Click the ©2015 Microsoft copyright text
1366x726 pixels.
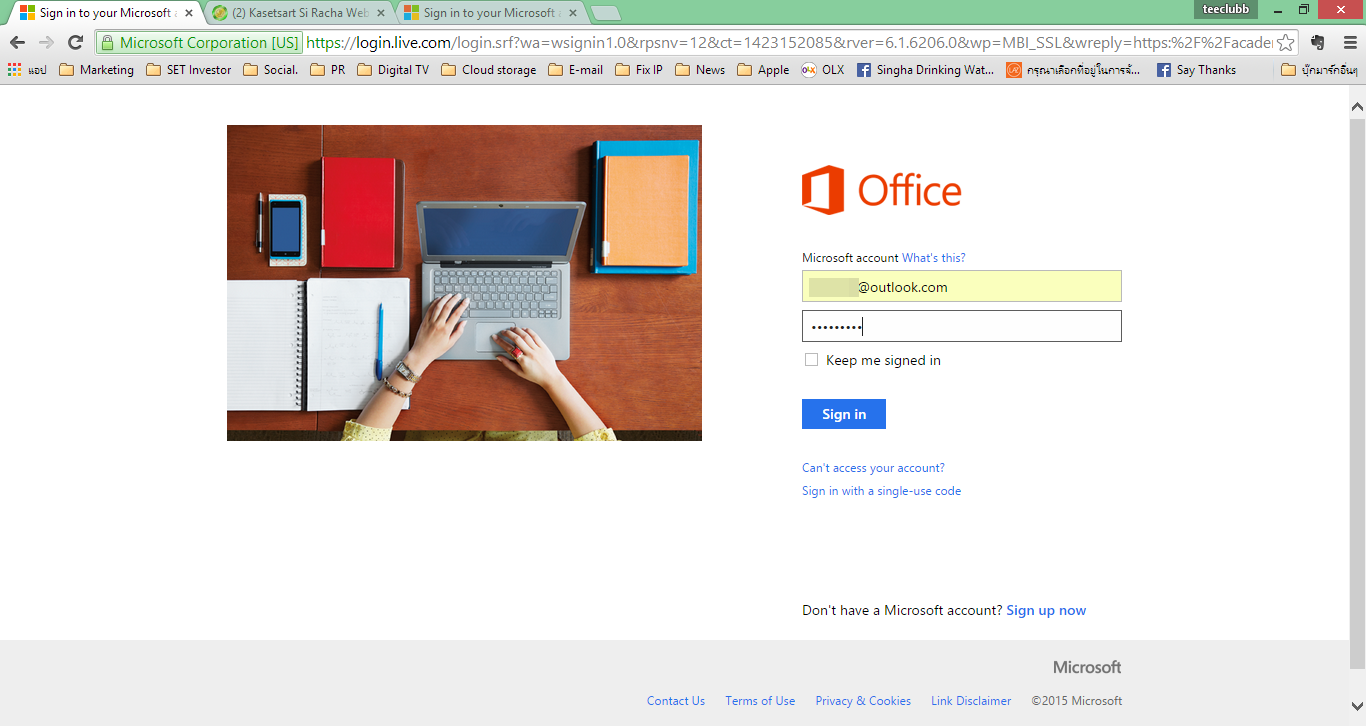click(1077, 701)
